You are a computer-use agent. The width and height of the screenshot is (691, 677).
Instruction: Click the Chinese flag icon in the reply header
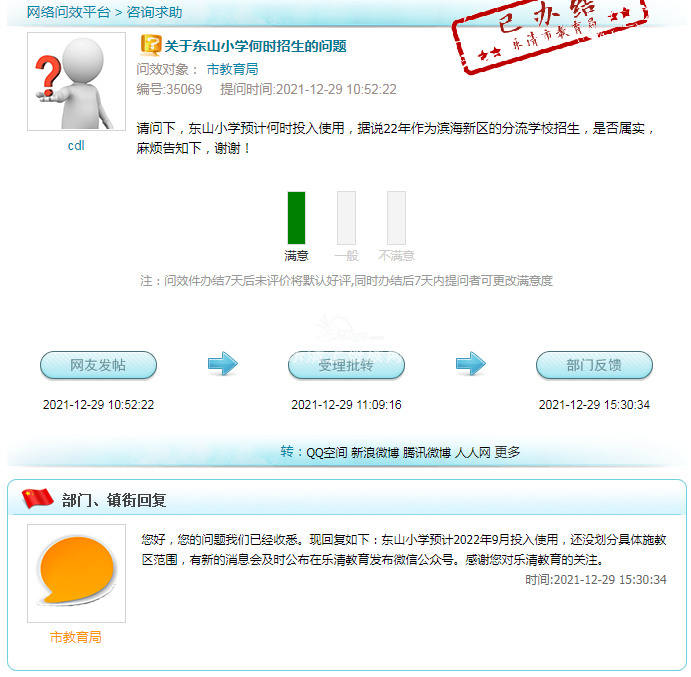[37, 498]
